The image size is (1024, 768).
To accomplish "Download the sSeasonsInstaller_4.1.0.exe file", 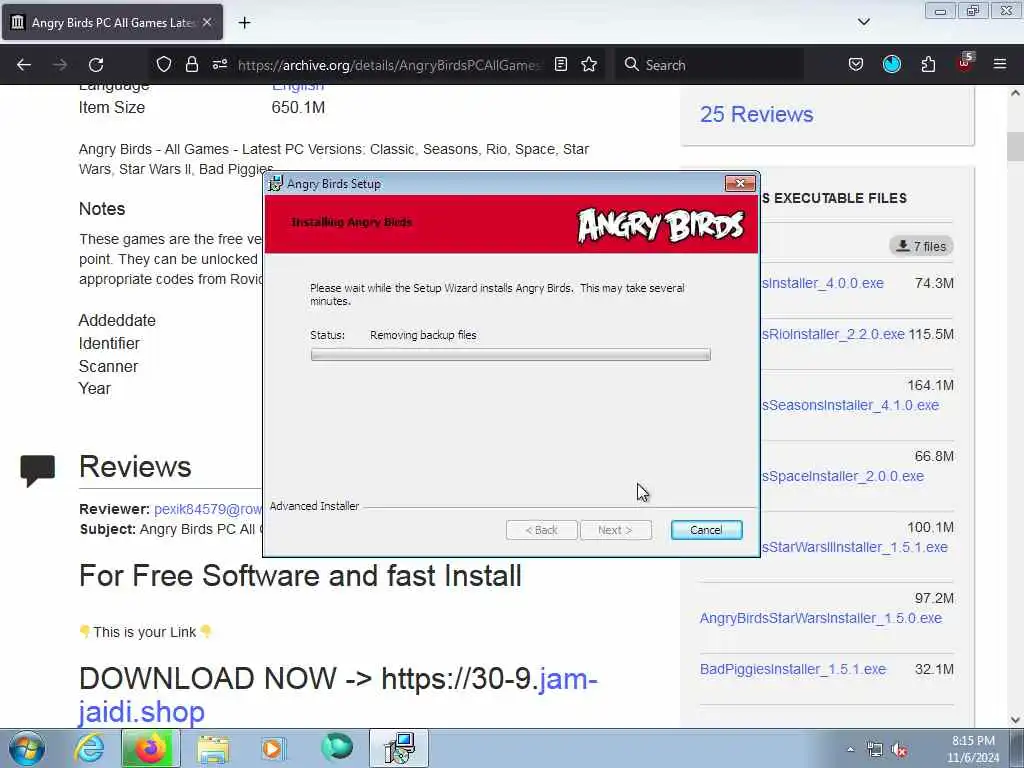I will [x=850, y=406].
